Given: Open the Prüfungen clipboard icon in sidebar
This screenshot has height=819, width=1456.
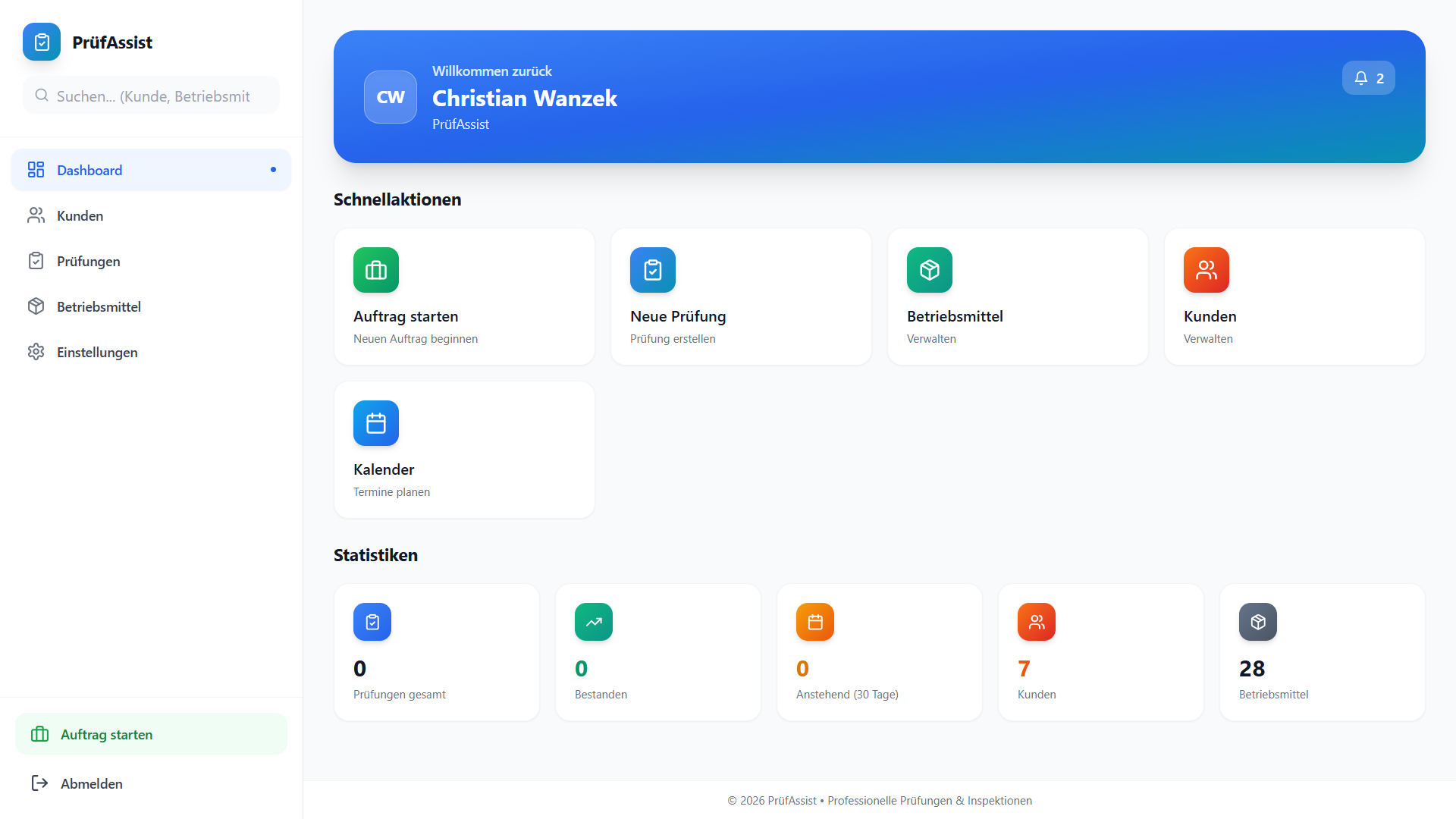Looking at the screenshot, I should pyautogui.click(x=36, y=260).
